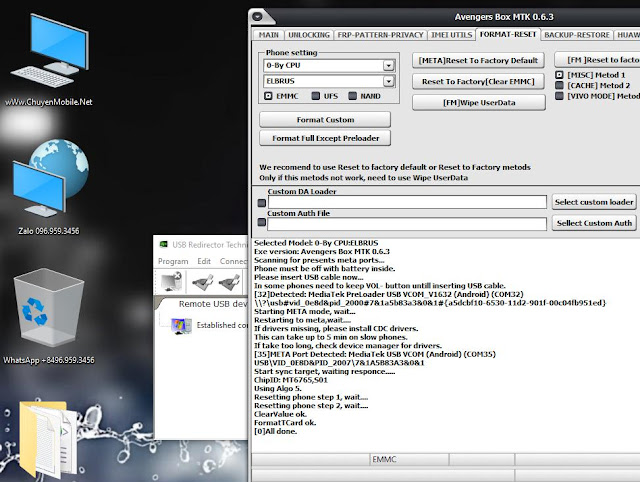Click log line 'Resetting phone step 2, wait....'

[x=311, y=406]
